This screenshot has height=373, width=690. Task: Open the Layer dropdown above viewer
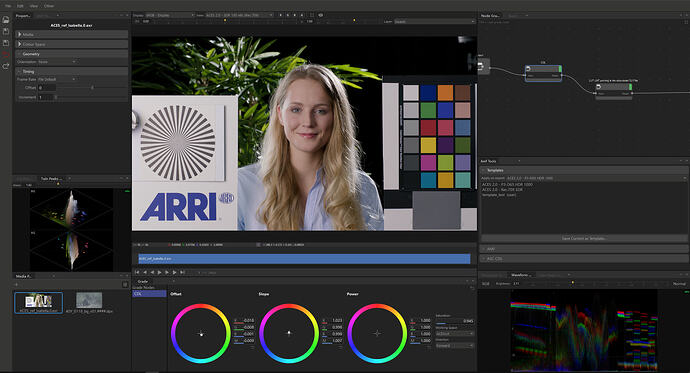click(x=434, y=22)
